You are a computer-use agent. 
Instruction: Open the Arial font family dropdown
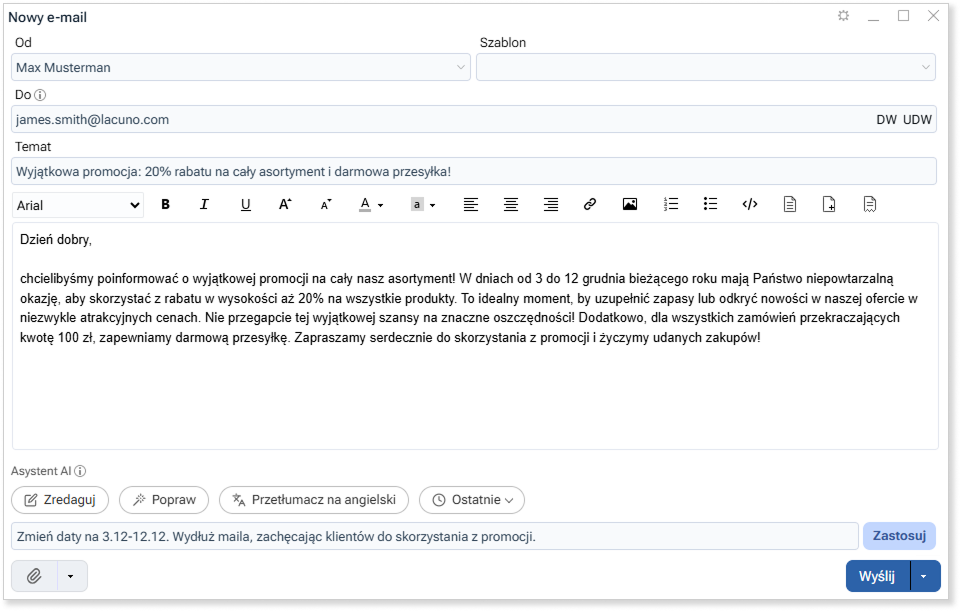pyautogui.click(x=79, y=205)
